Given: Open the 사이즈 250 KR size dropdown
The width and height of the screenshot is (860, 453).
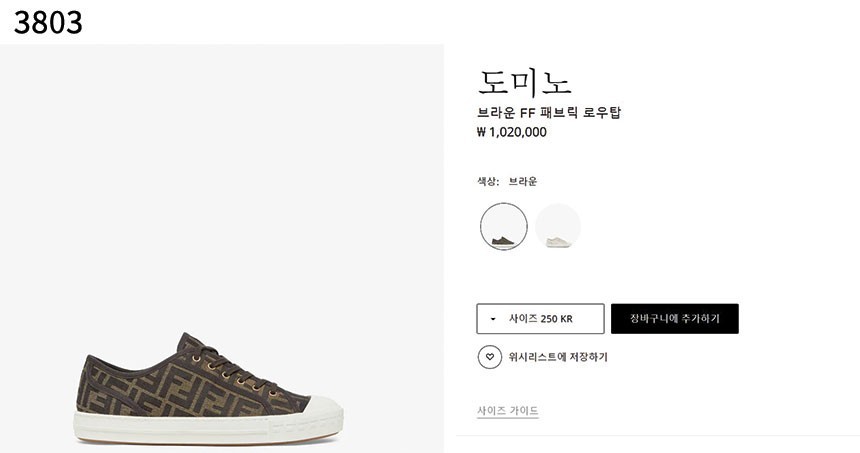Looking at the screenshot, I should pos(540,319).
